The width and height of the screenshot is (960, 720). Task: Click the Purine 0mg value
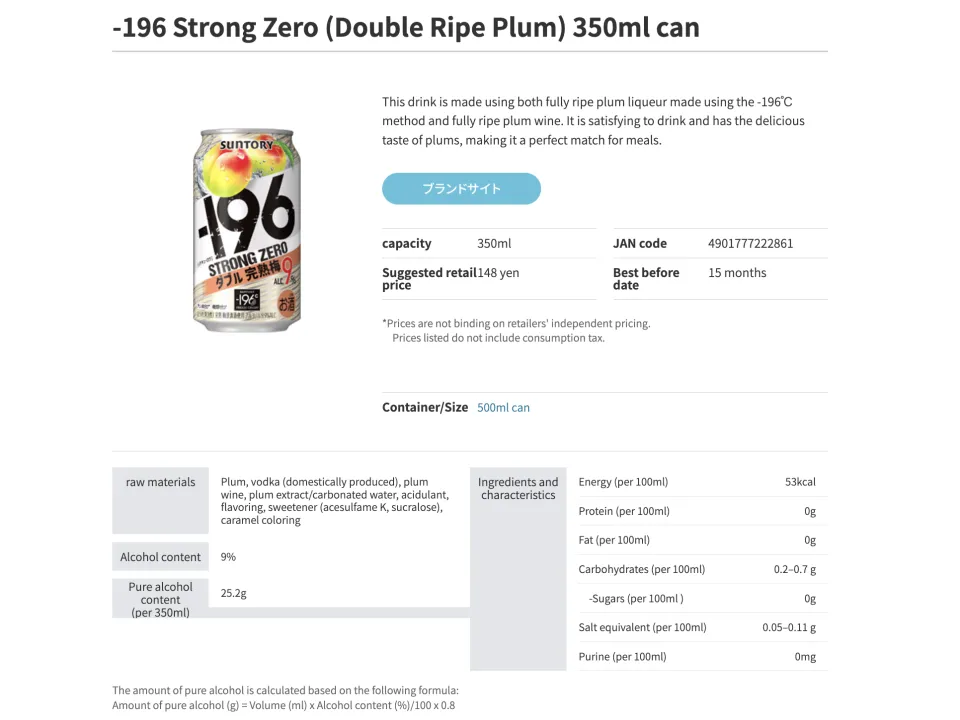(x=808, y=656)
